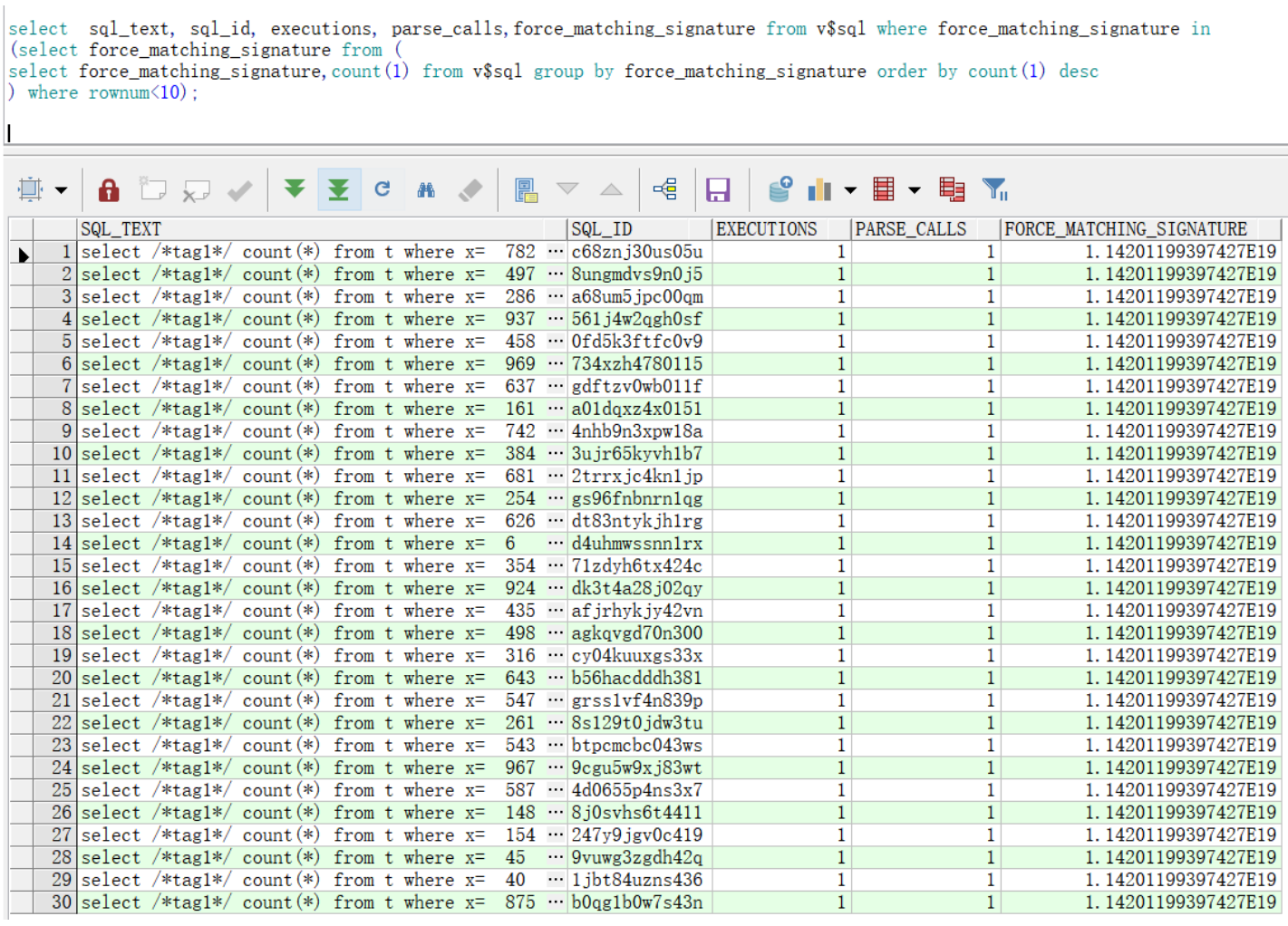Screen dimensions: 1288x926
Task: Click the SQL_ID column header
Action: pos(640,229)
